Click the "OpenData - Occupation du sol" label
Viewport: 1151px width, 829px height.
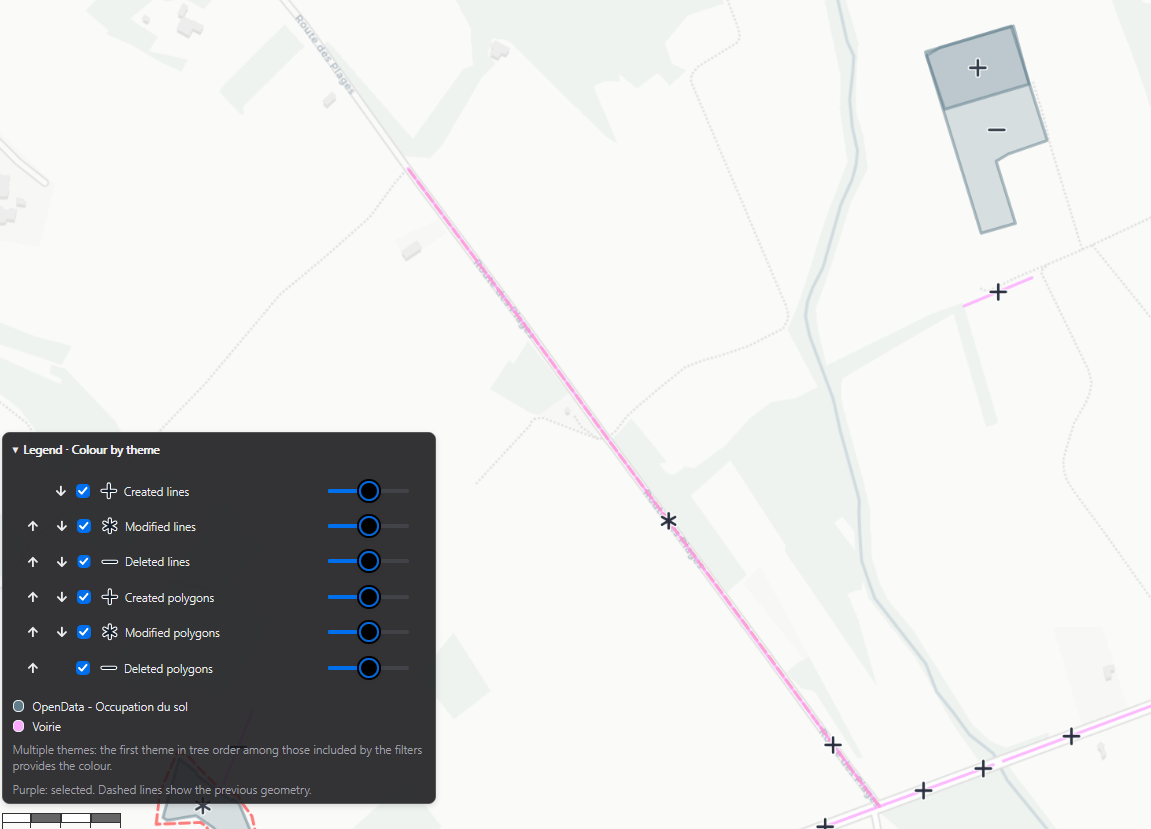[110, 707]
